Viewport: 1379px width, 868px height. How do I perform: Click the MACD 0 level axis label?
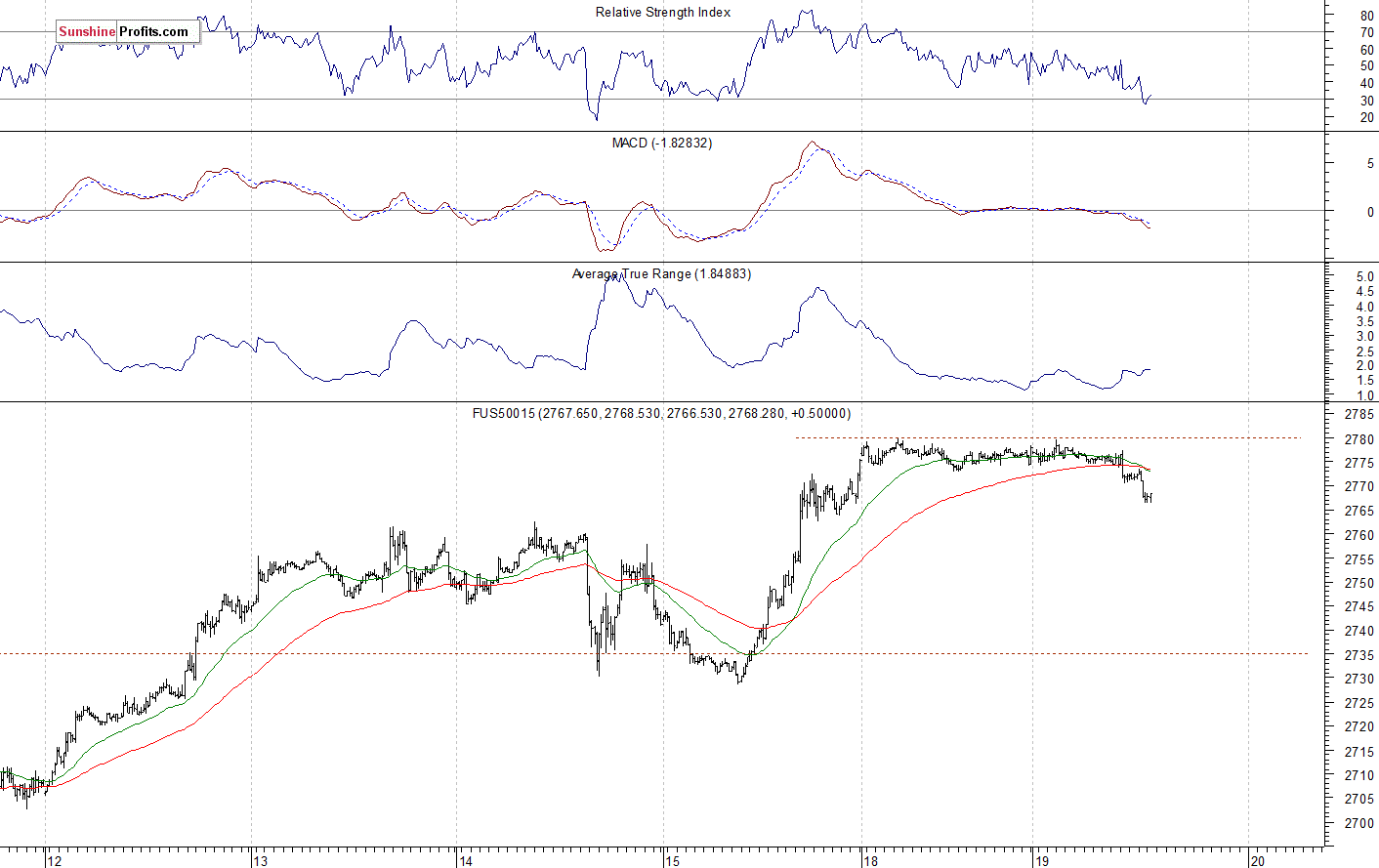pyautogui.click(x=1370, y=212)
